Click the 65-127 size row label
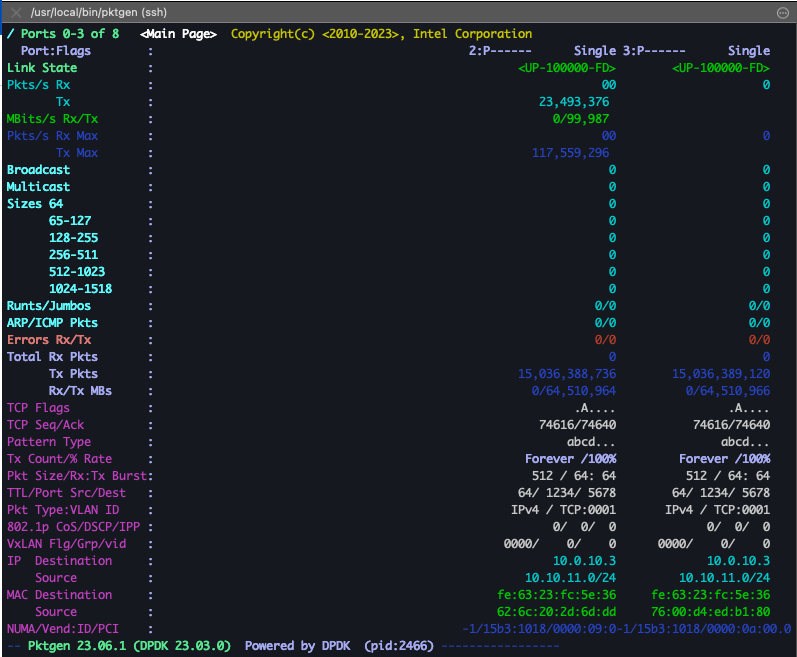This screenshot has width=797, height=657. click(70, 221)
